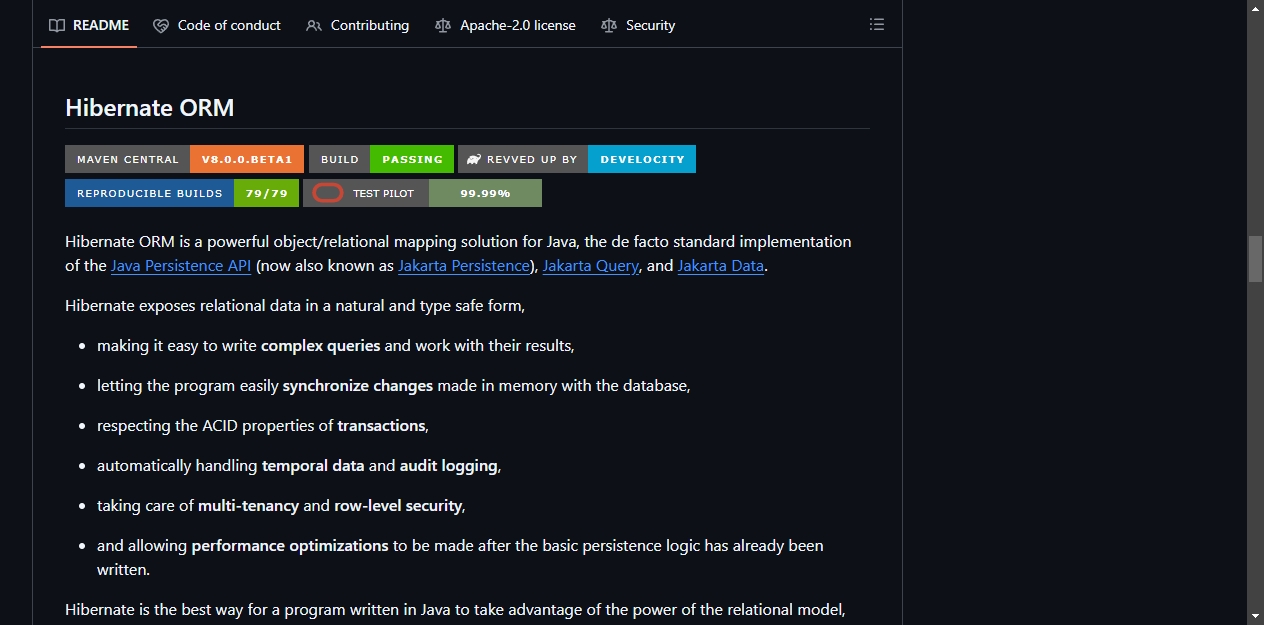
Task: Follow the Java Persistence API link
Action: [x=181, y=266]
